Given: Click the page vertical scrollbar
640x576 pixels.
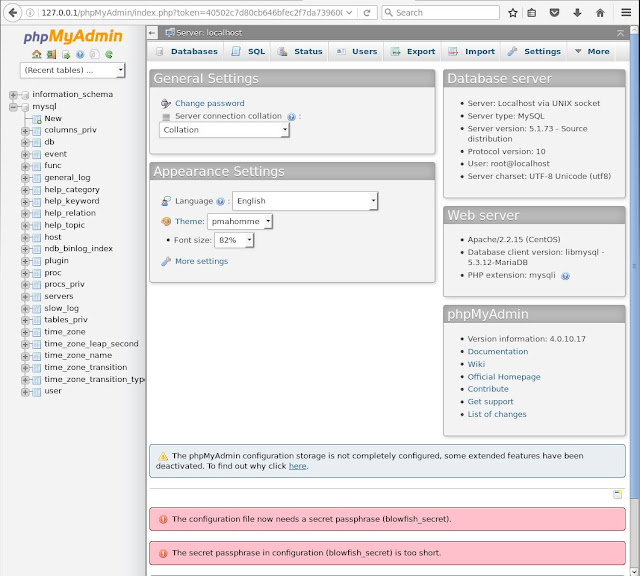Looking at the screenshot, I should coord(635,265).
